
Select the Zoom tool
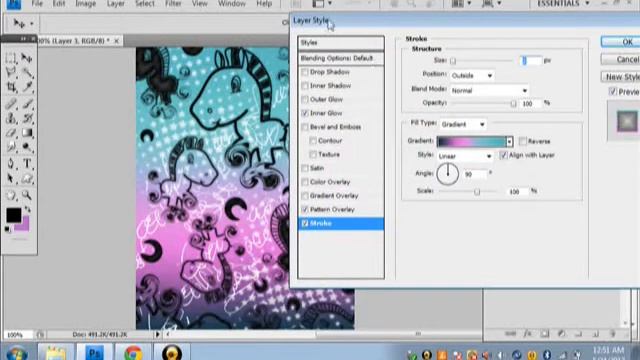(27, 195)
